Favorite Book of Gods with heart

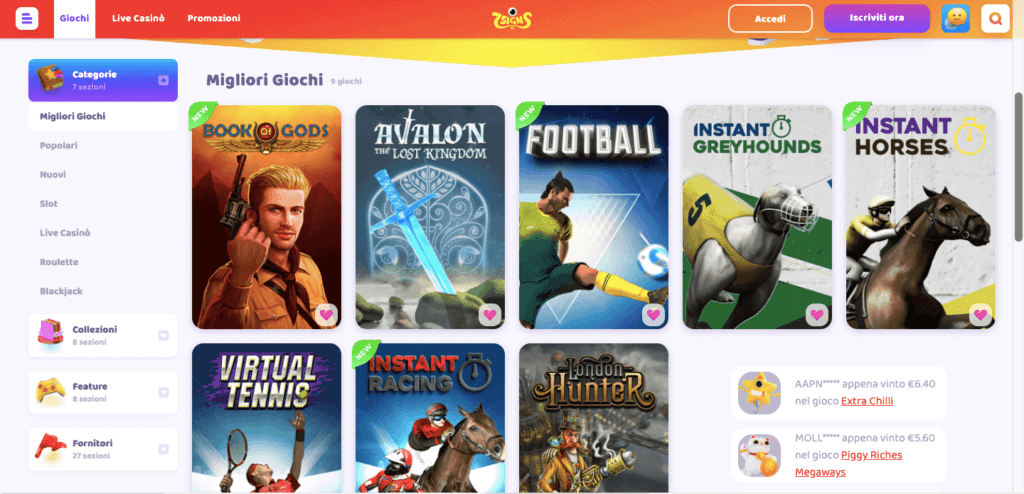(326, 315)
